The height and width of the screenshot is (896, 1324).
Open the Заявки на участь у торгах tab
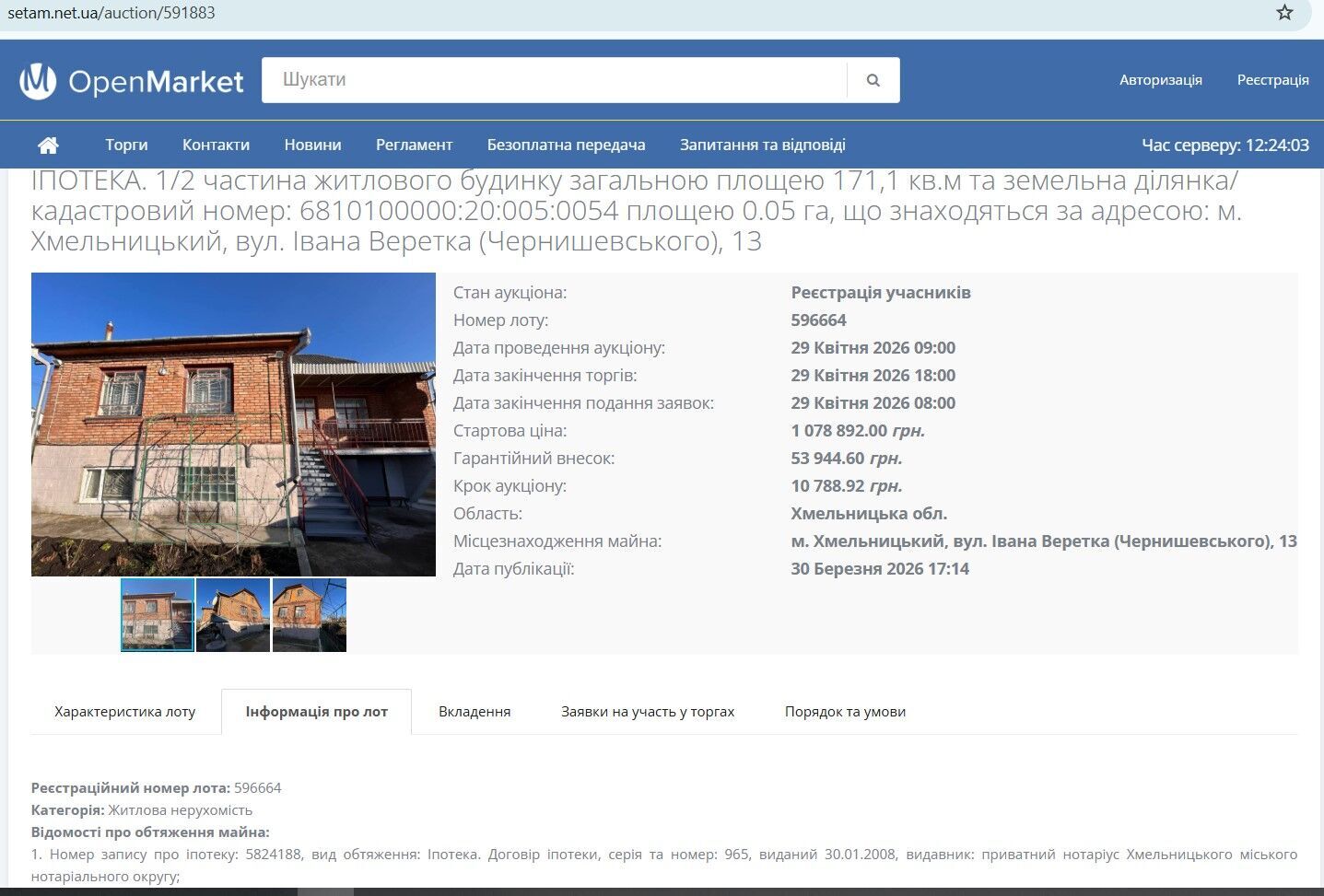(646, 711)
